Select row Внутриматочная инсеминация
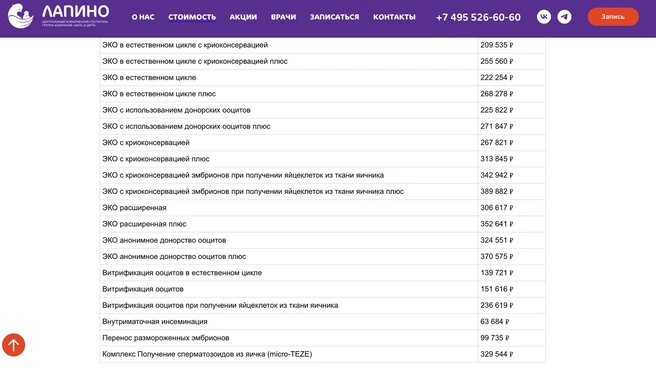 coord(322,322)
